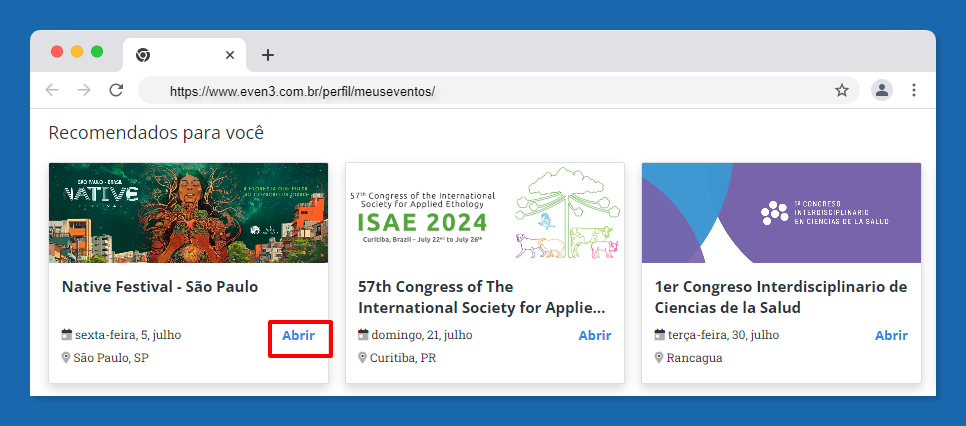Open Native Festival with Abrir link

[x=299, y=336]
